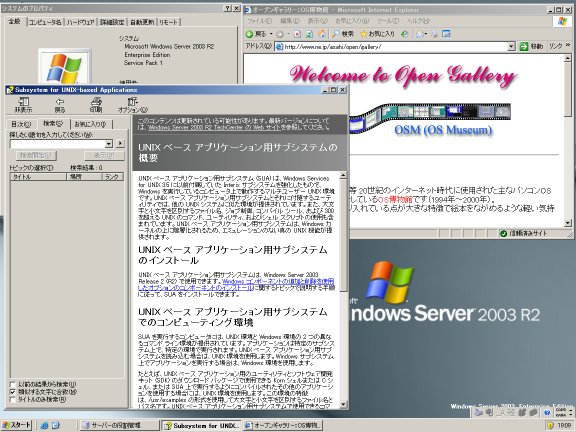Open the Back button history dropdown arrow
576x432 pixels.
pos(271,34)
